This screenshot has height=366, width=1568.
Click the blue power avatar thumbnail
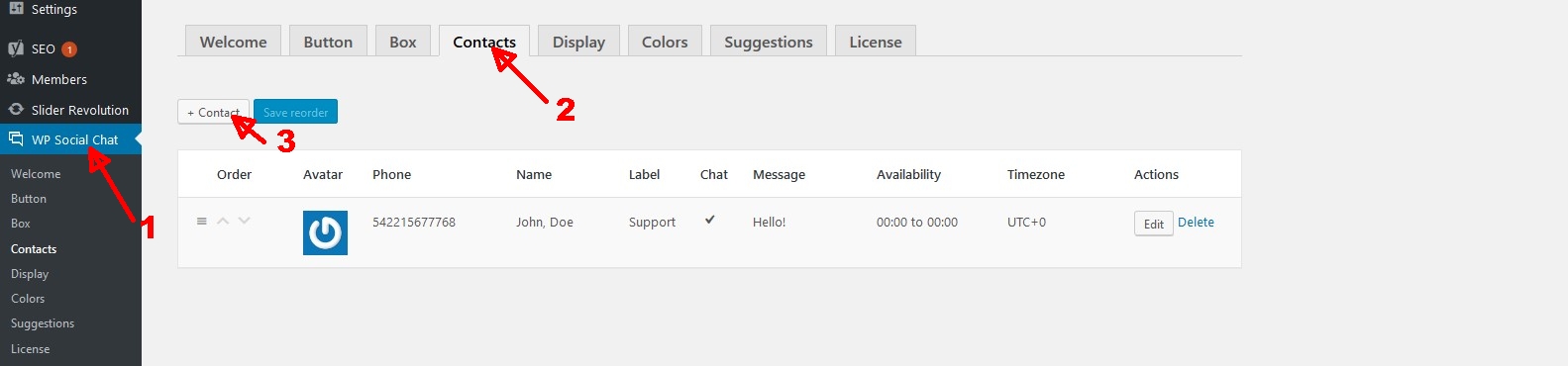click(x=325, y=232)
